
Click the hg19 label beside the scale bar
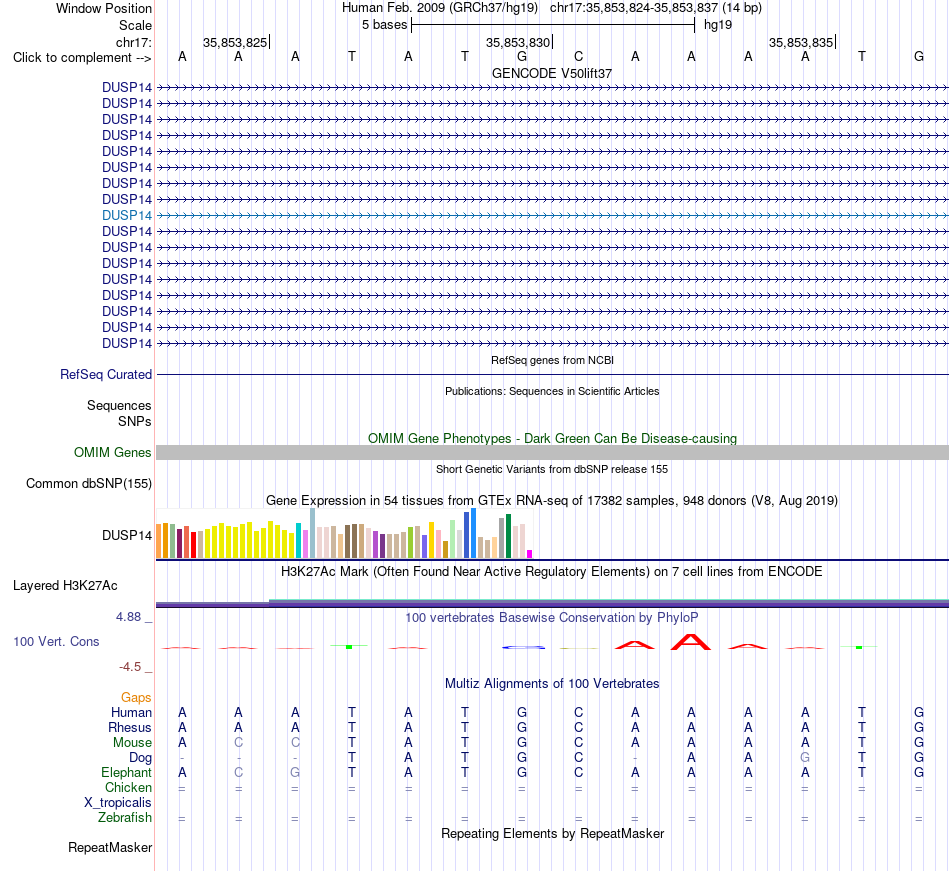tap(718, 25)
